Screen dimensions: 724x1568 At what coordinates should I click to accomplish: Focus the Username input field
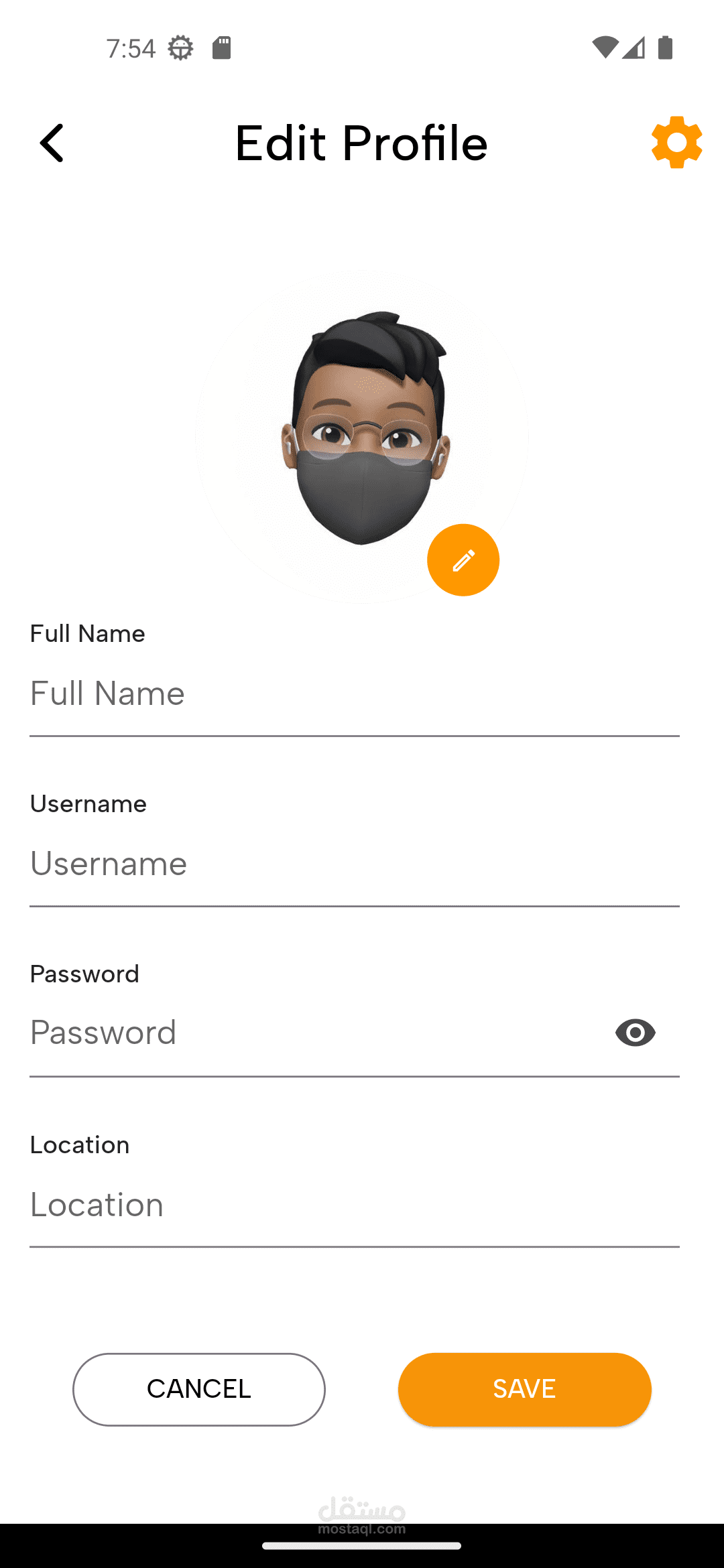355,864
